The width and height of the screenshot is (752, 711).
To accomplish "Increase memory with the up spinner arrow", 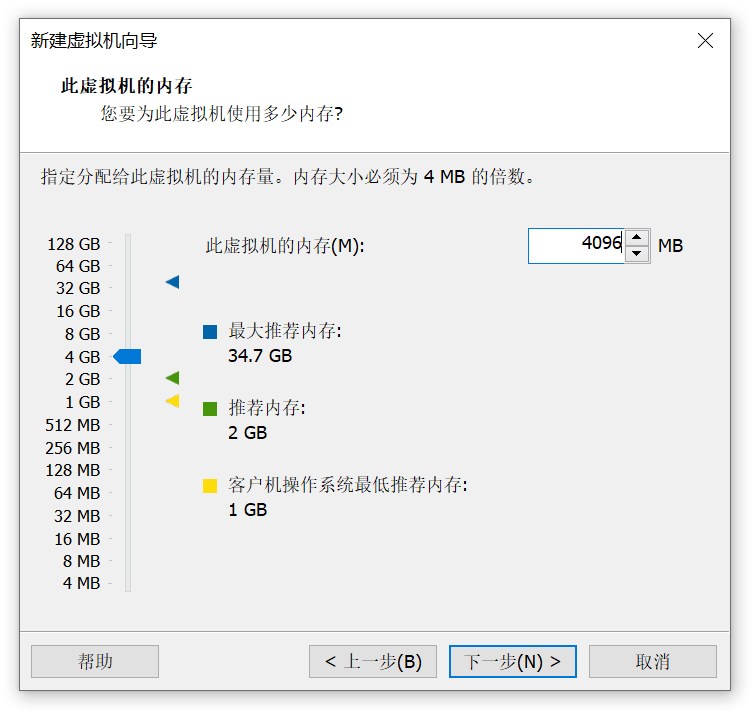I will 636,237.
